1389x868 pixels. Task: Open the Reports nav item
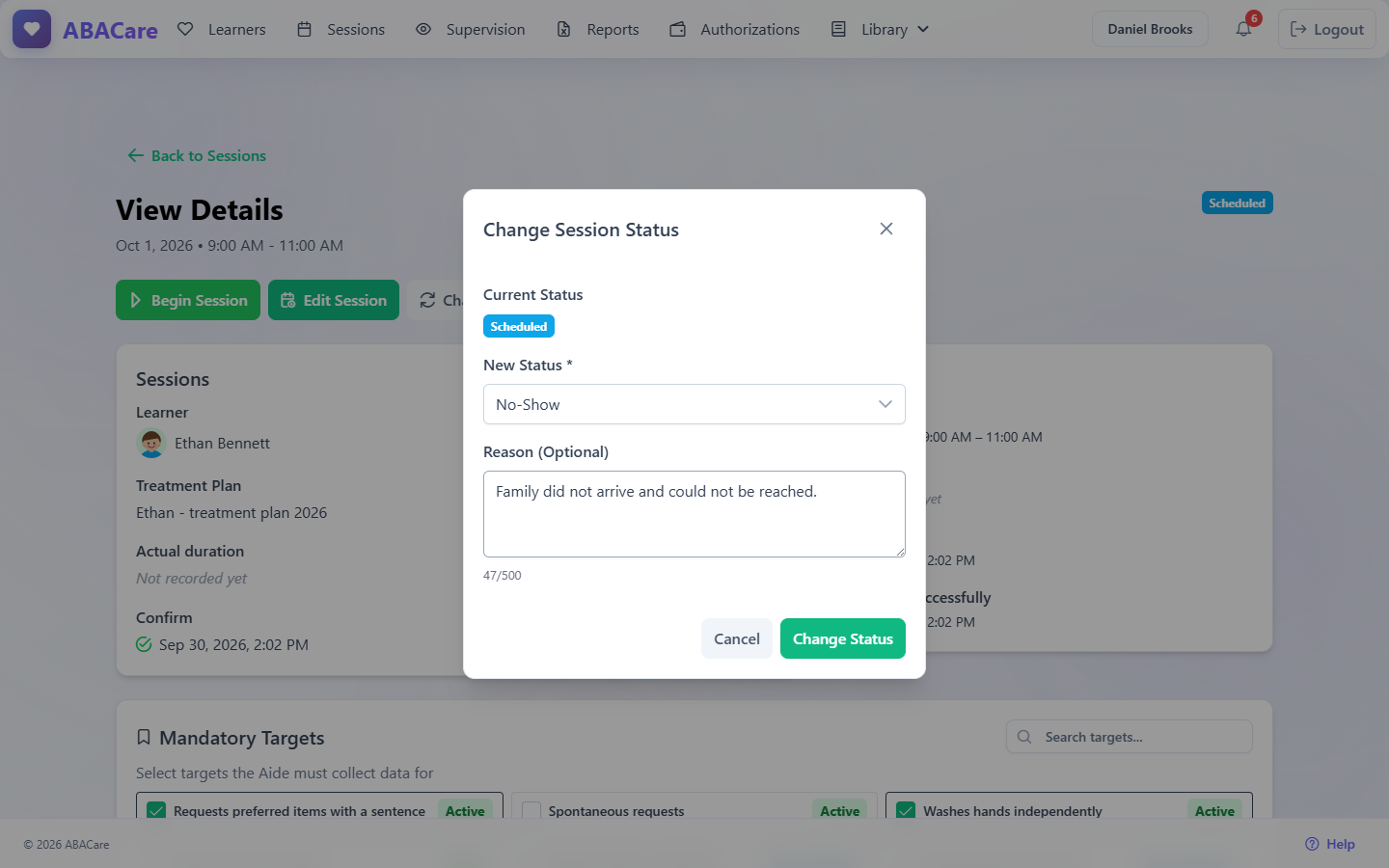click(598, 29)
